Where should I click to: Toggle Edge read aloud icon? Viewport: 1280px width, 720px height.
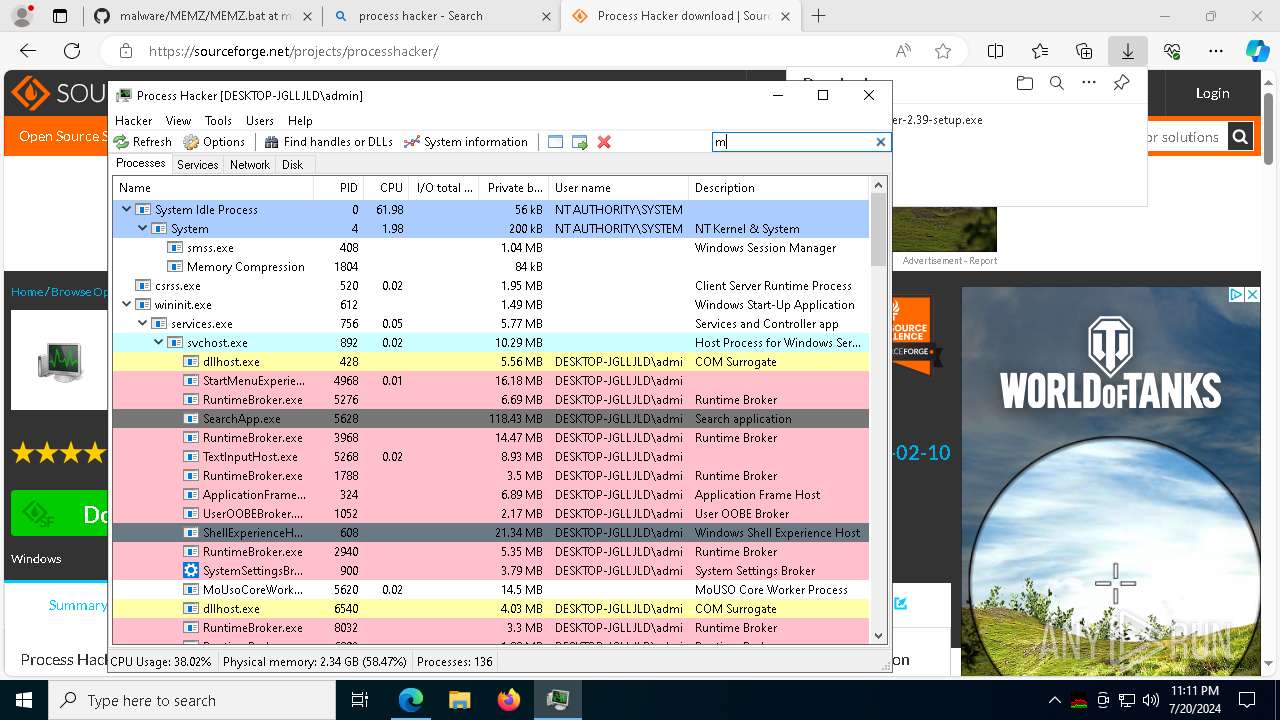(x=903, y=51)
